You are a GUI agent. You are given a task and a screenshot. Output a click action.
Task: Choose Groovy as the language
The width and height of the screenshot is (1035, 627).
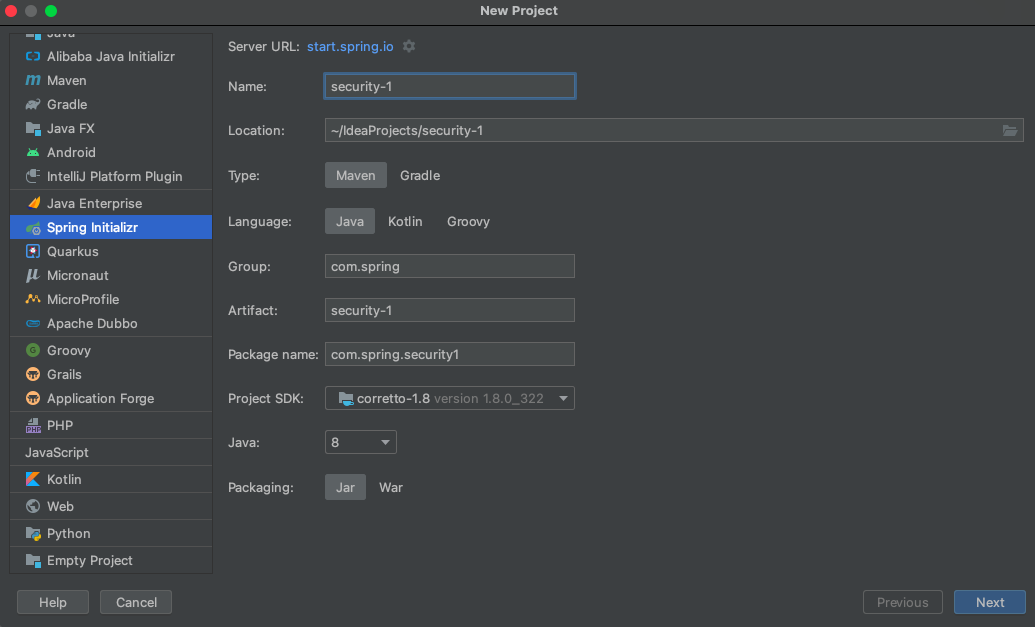pos(468,222)
